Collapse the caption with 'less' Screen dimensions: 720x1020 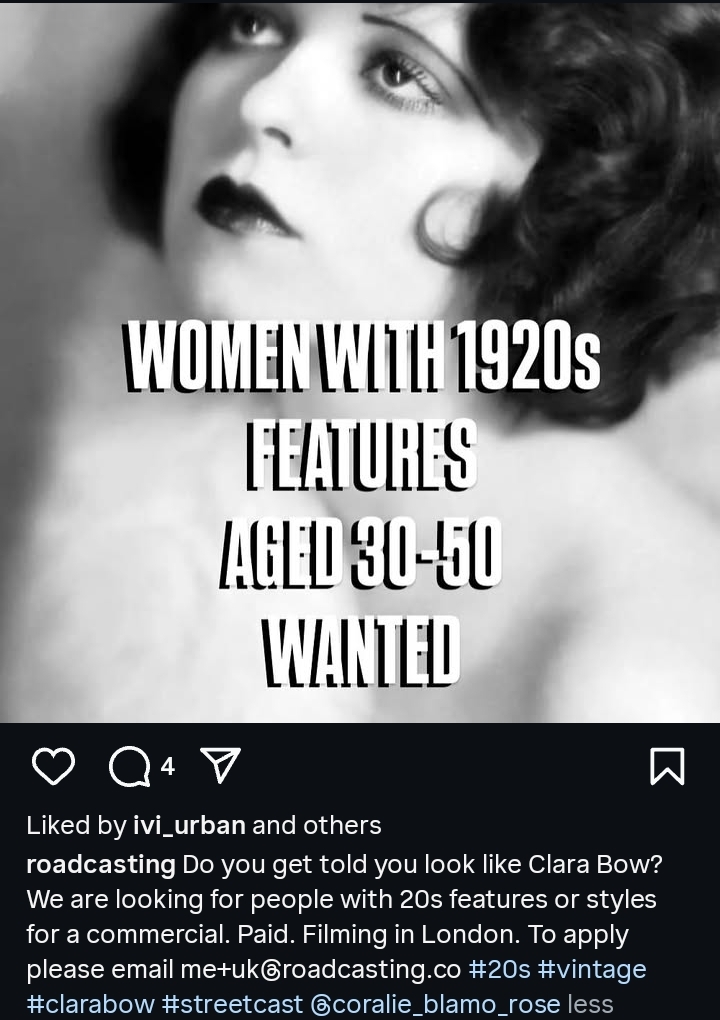pyautogui.click(x=591, y=1004)
